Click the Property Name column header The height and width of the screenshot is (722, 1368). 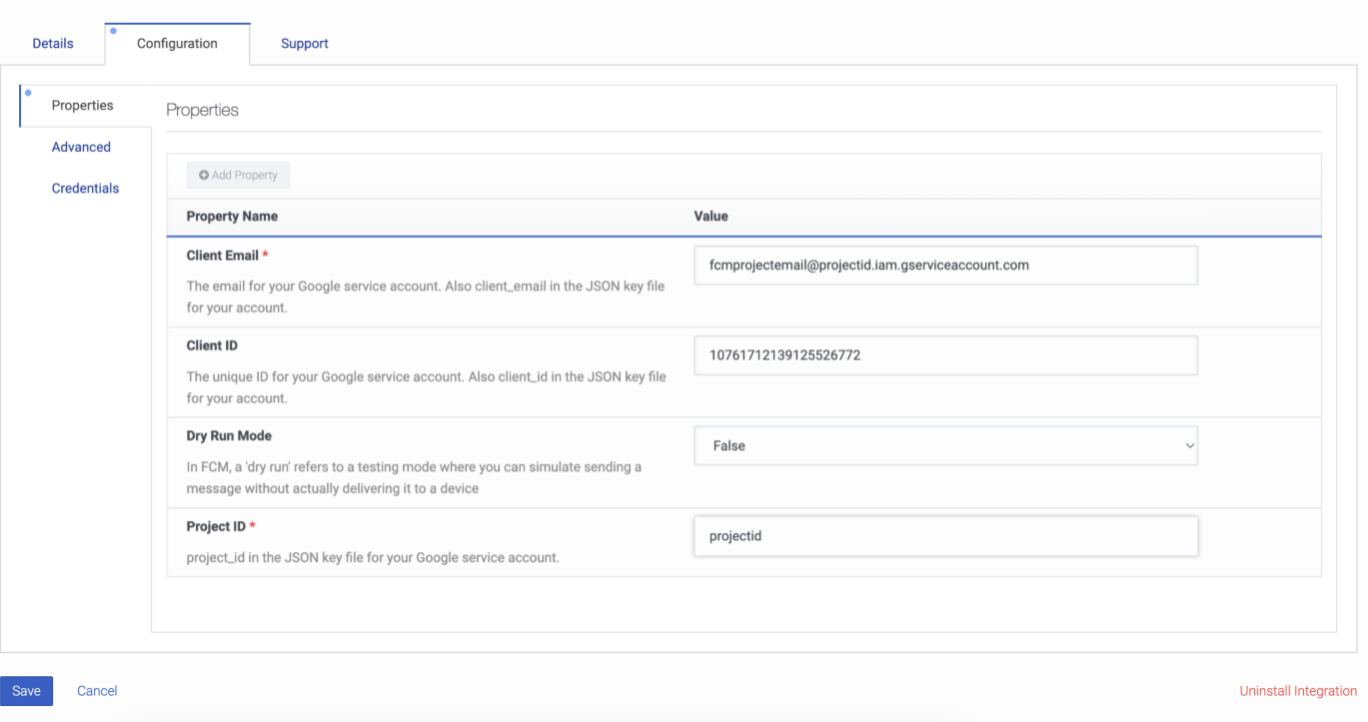pyautogui.click(x=232, y=216)
